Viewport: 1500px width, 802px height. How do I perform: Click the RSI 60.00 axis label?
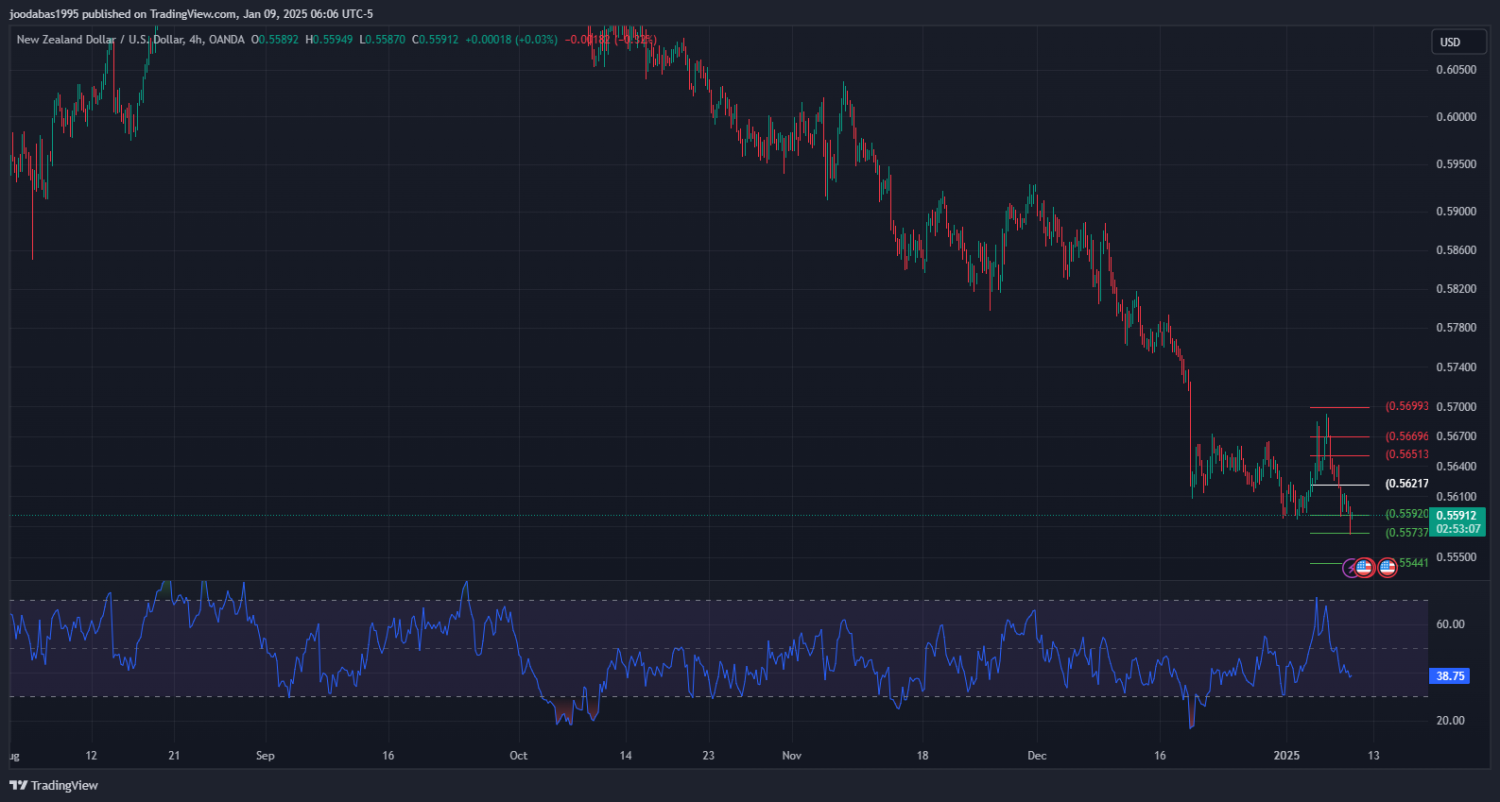(x=1451, y=624)
